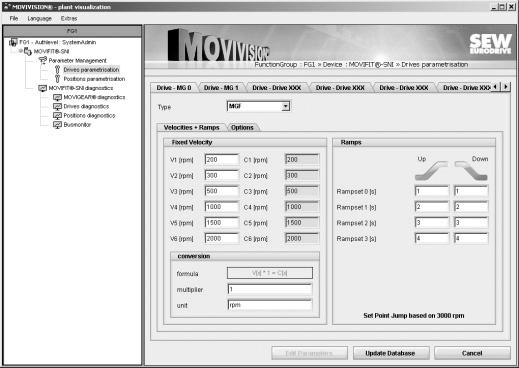Viewport: 519px width, 368px height.
Task: Click the SEW Eurodrive logo
Action: click(490, 44)
